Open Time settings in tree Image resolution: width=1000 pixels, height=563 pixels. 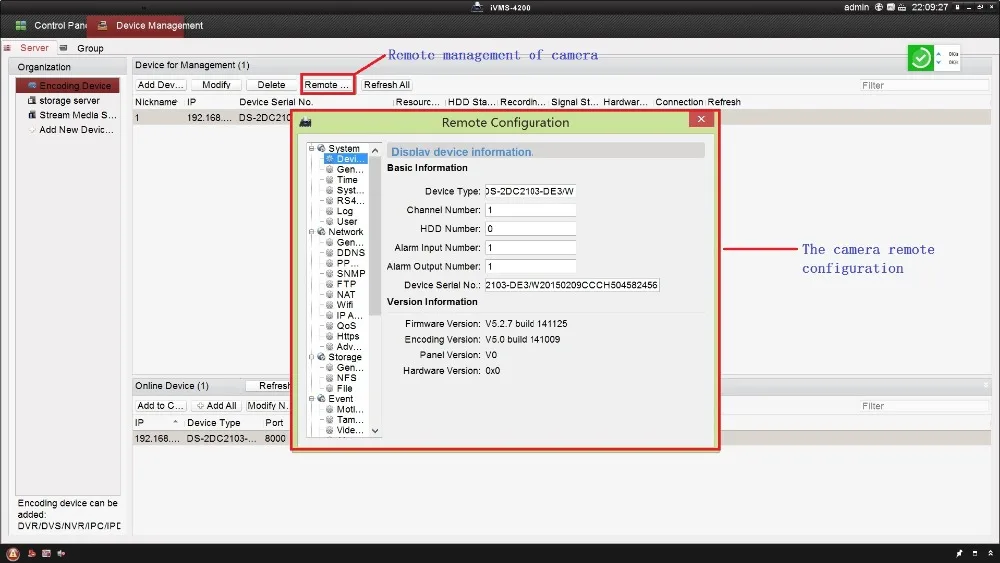pos(342,180)
